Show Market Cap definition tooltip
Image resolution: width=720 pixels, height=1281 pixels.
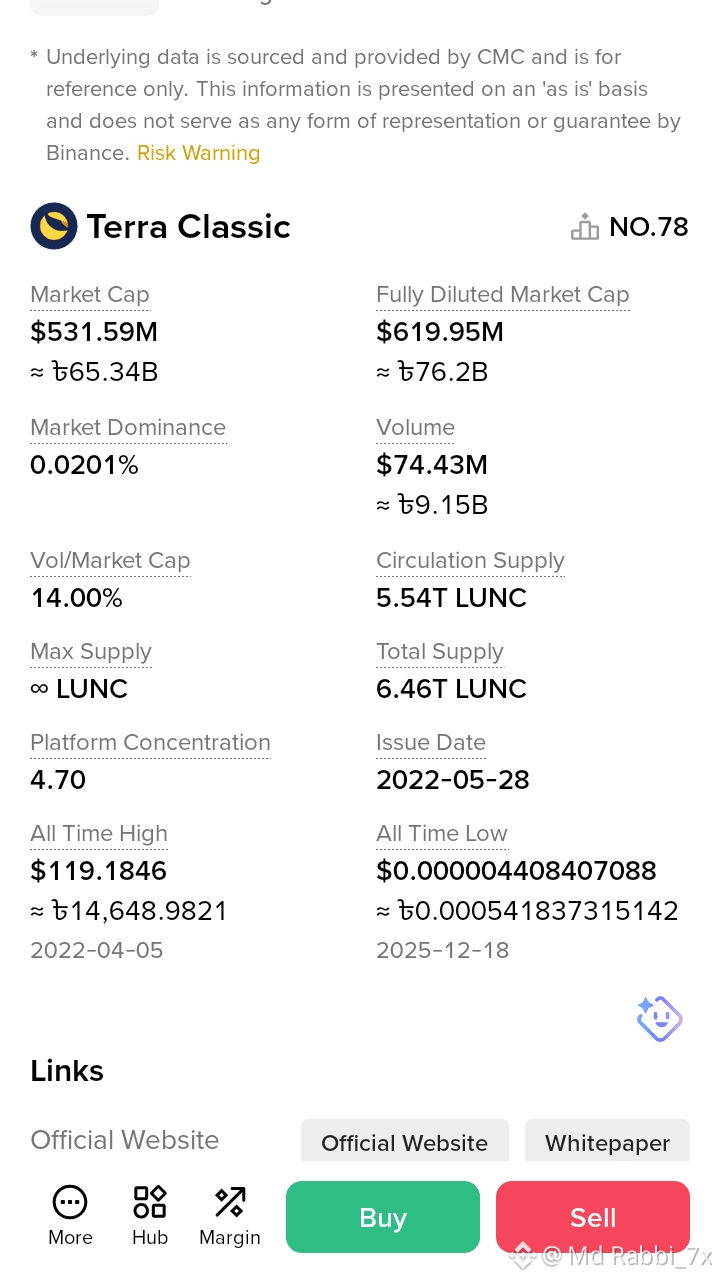click(90, 294)
